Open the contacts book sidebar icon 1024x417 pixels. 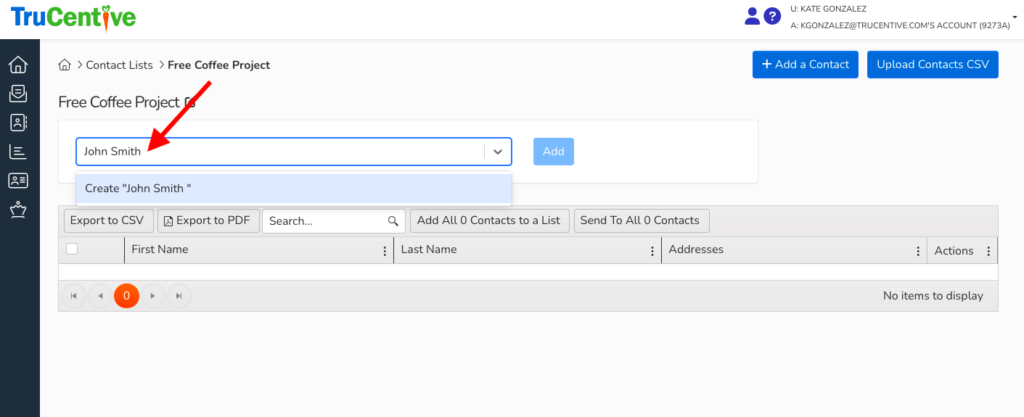[x=17, y=123]
